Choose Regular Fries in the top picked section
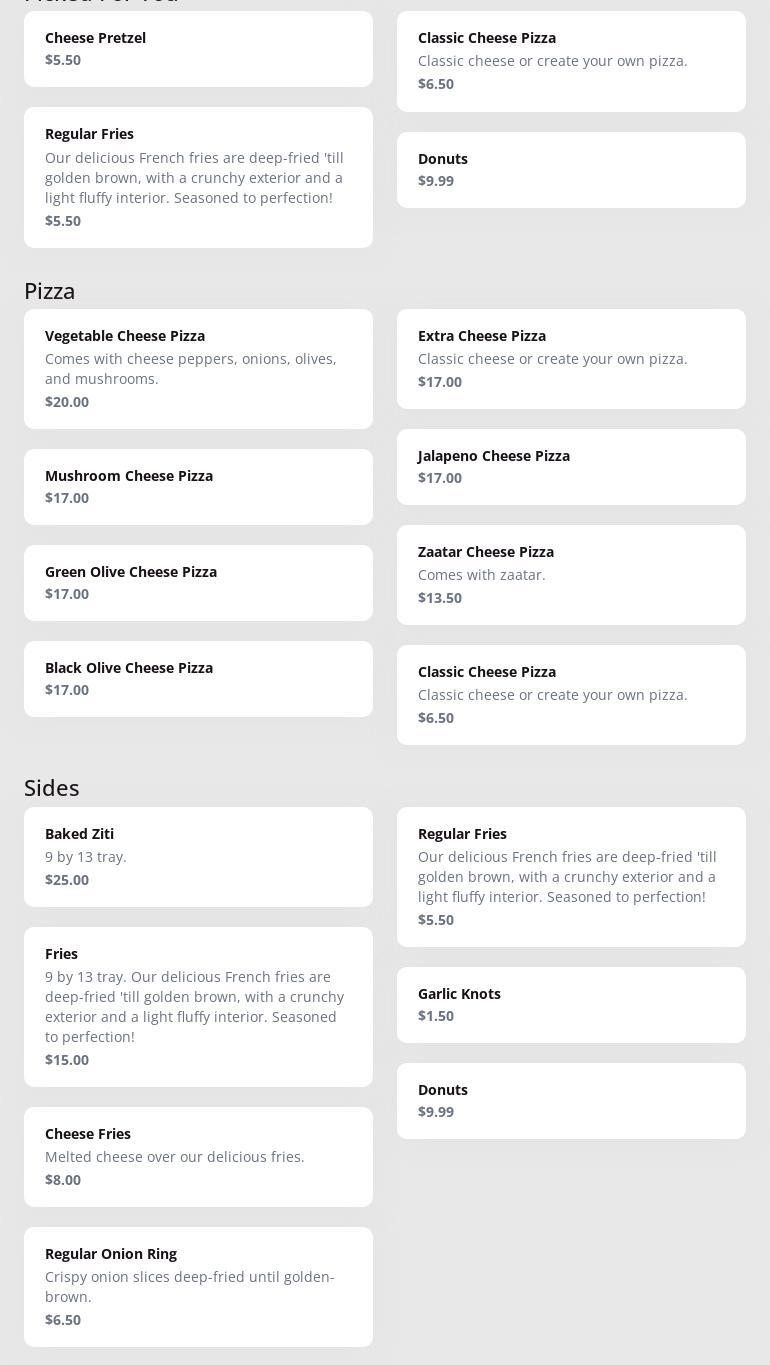 [x=198, y=177]
